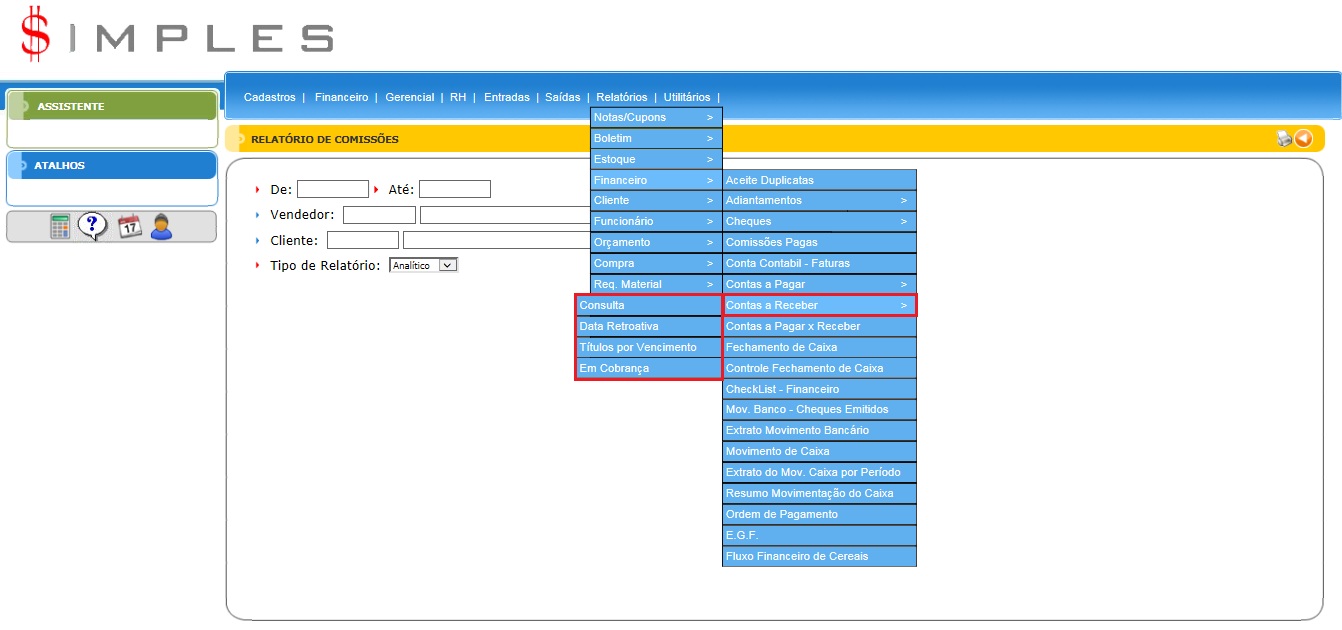Click the orange back arrow icon
Viewport: 1342px width, 630px height.
coord(1303,139)
